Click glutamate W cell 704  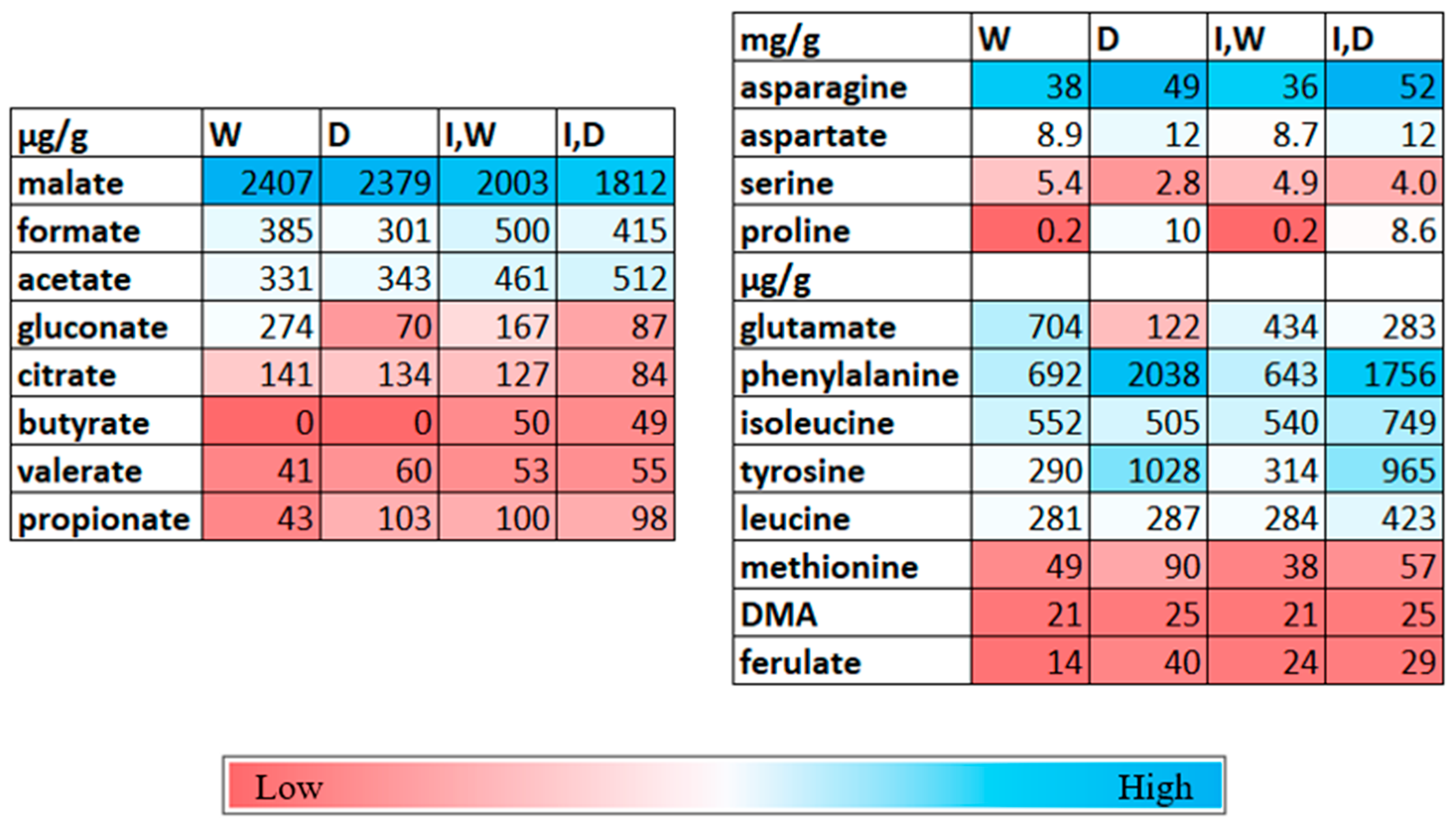pos(1030,326)
